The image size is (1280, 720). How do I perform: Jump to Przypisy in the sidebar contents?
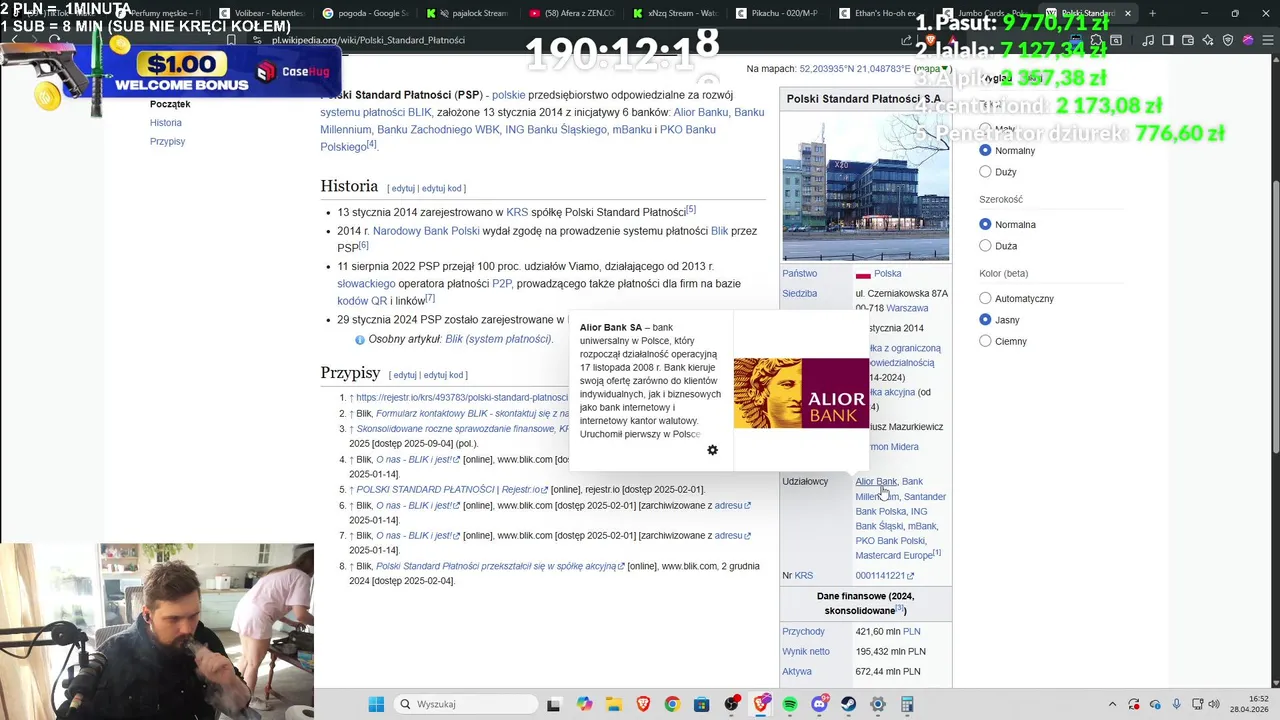(x=167, y=141)
